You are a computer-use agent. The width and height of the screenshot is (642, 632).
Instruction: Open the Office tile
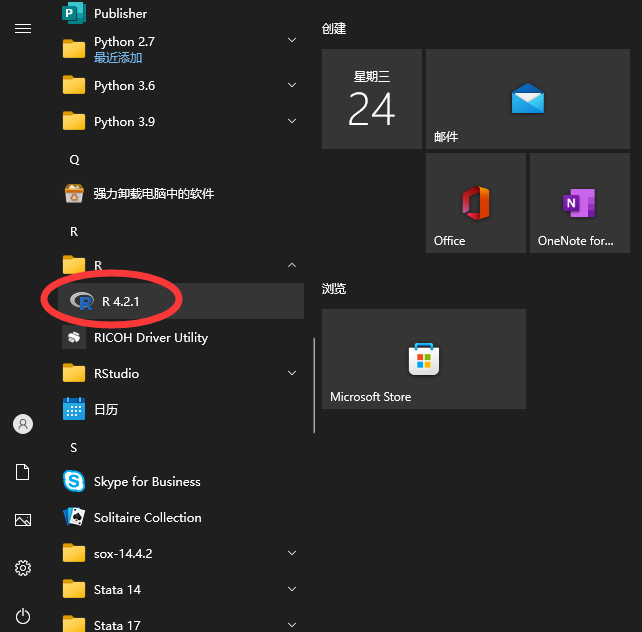pyautogui.click(x=476, y=203)
